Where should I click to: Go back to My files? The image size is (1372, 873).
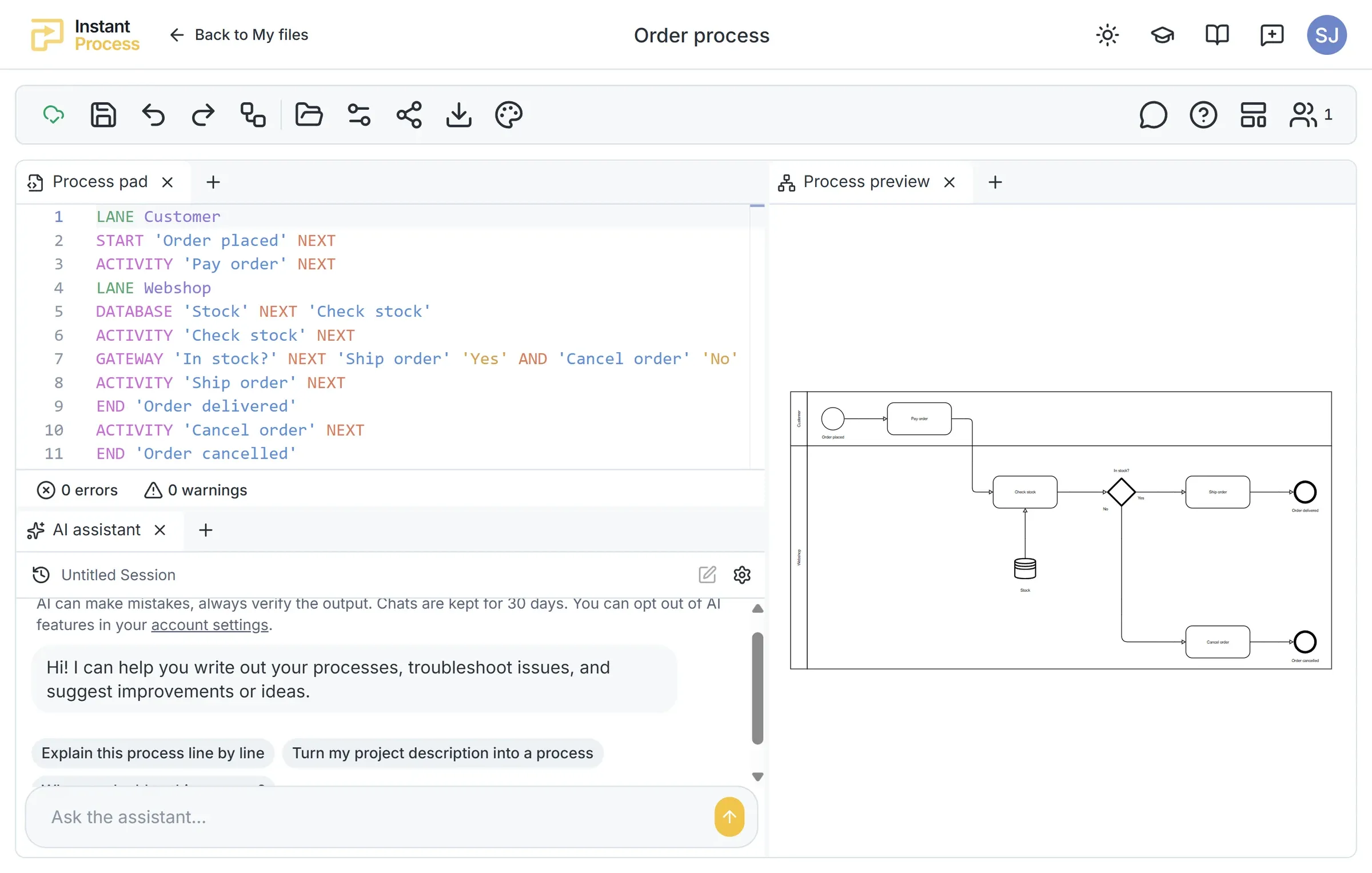tap(239, 35)
